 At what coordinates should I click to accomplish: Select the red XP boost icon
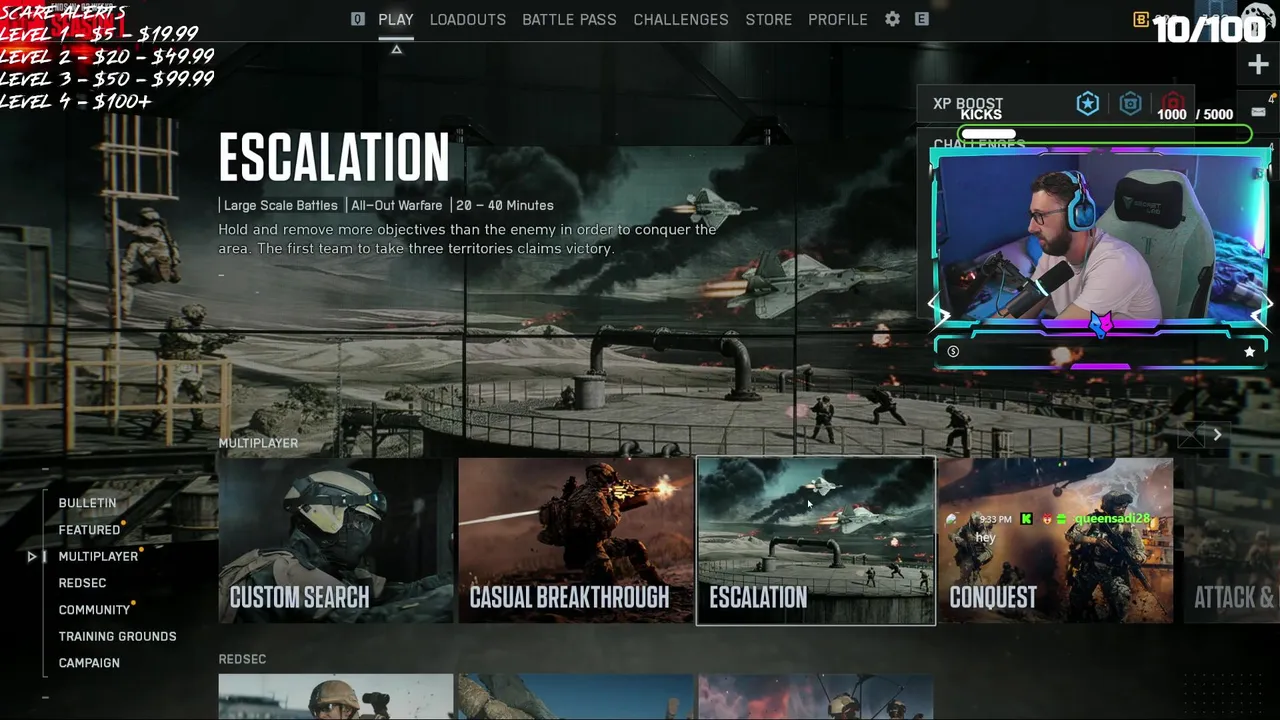1173,102
